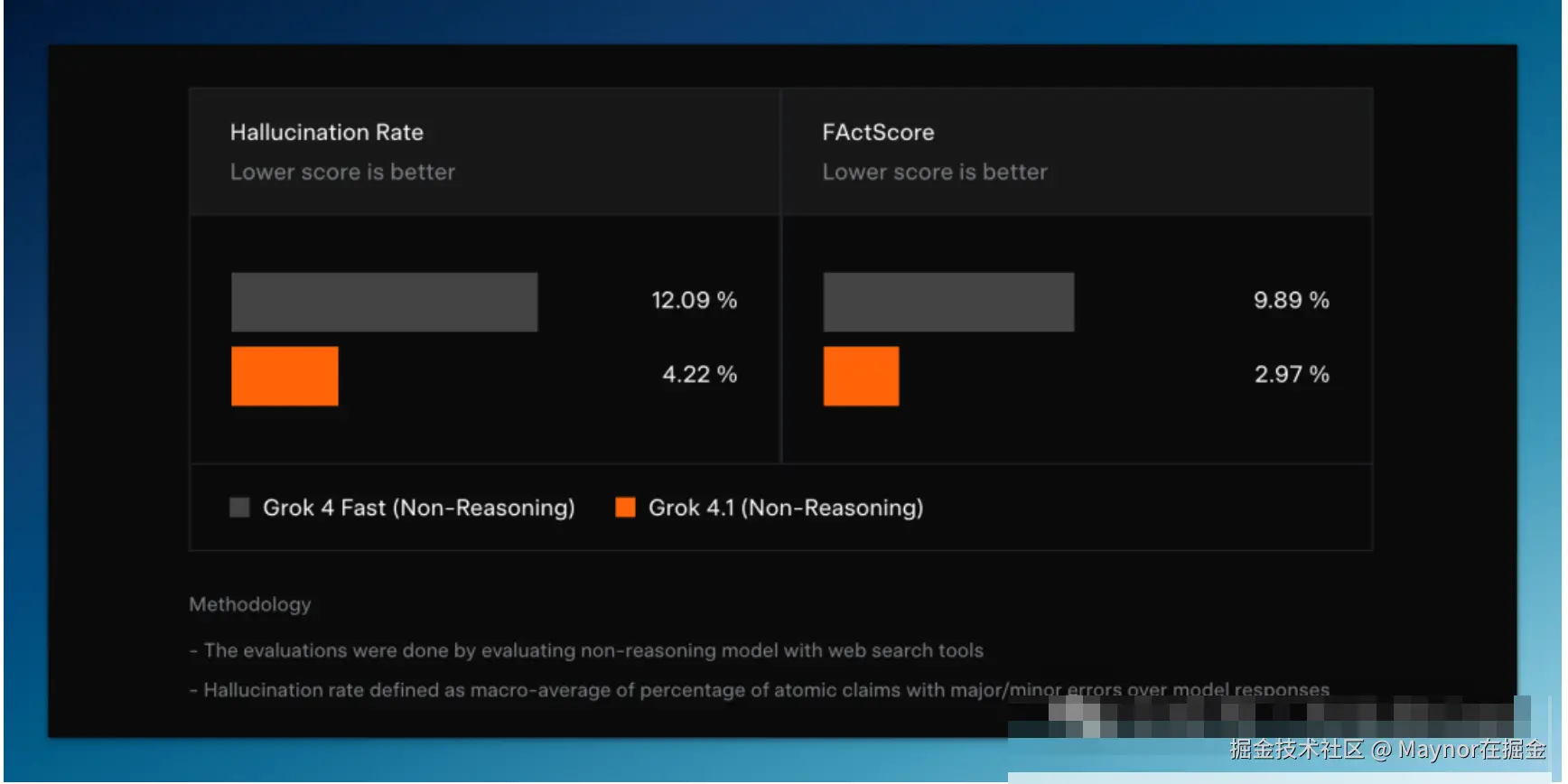Click the Grok 4 Fast (Non-Reasoning) legend label
This screenshot has height=784, width=1568.
click(419, 509)
